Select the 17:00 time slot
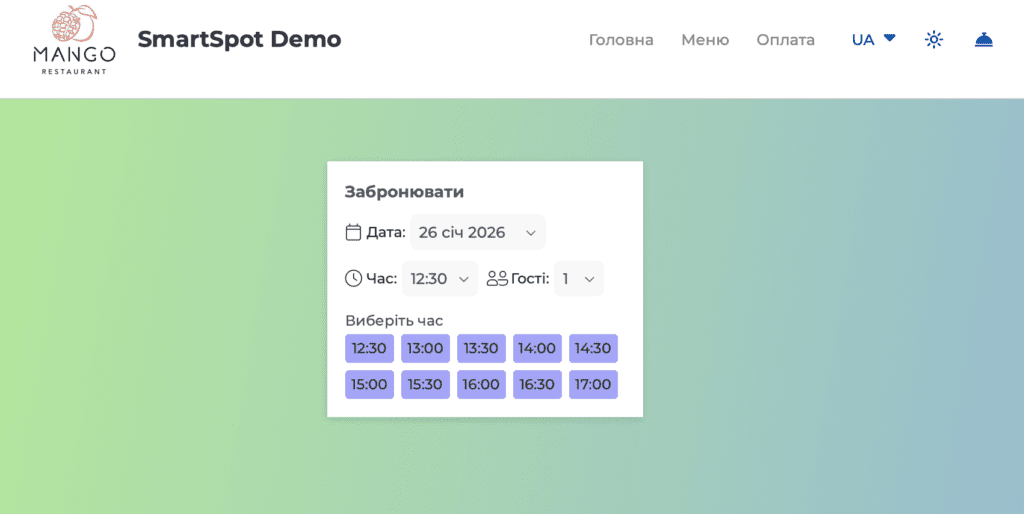1024x514 pixels. [x=593, y=384]
